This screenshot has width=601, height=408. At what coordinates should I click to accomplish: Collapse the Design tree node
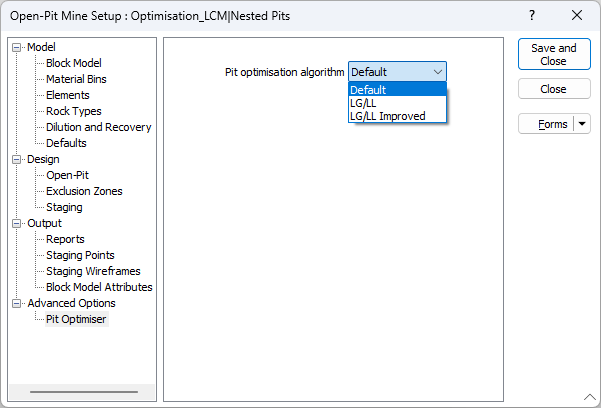(16, 160)
